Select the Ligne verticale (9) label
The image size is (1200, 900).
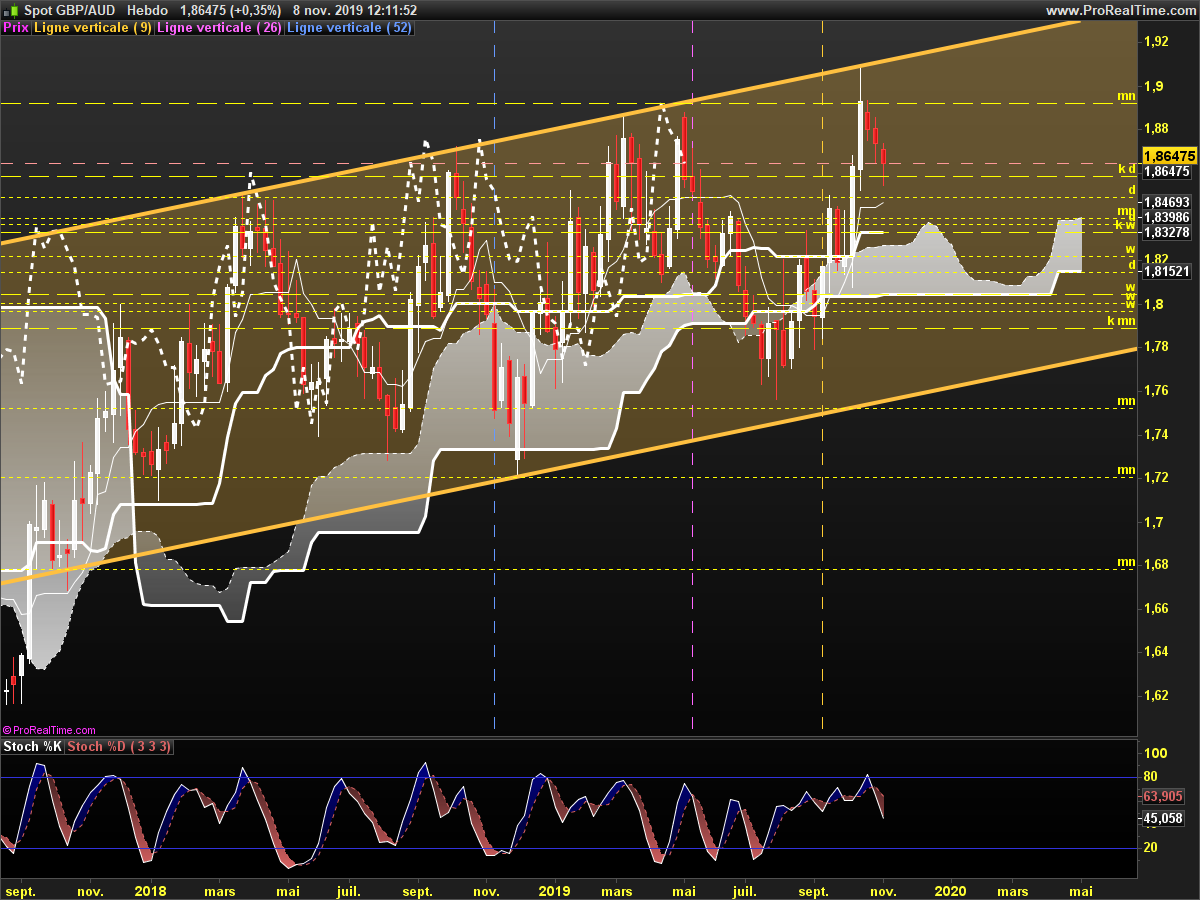coord(93,28)
